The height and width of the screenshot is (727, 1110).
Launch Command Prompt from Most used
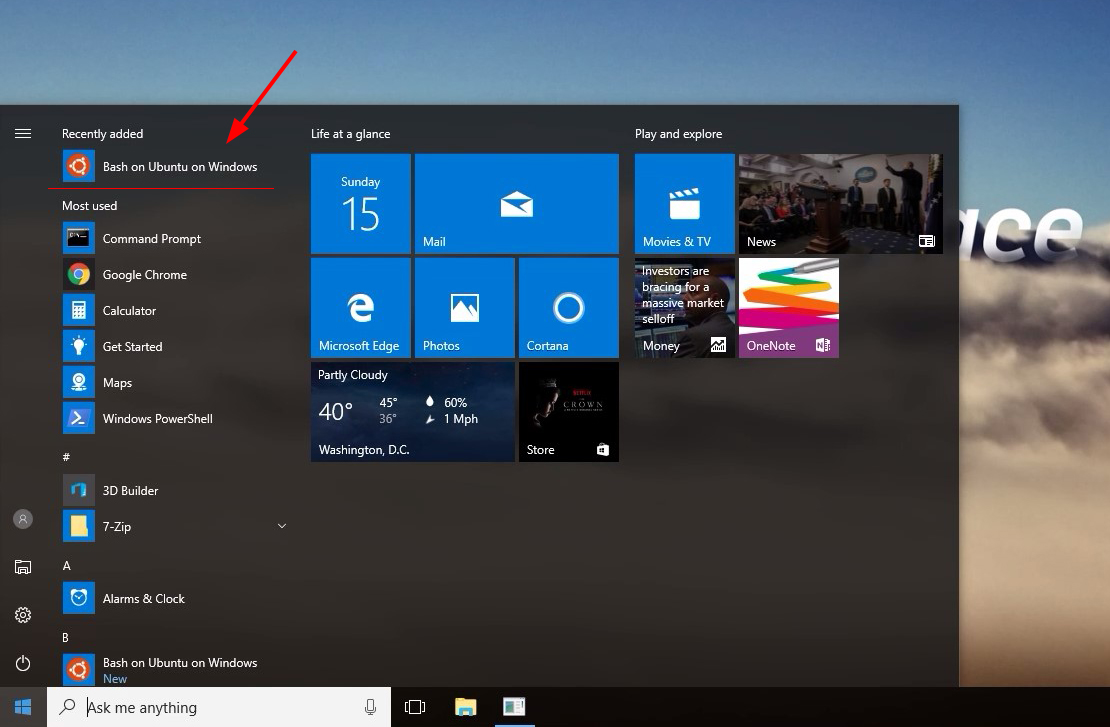173,239
